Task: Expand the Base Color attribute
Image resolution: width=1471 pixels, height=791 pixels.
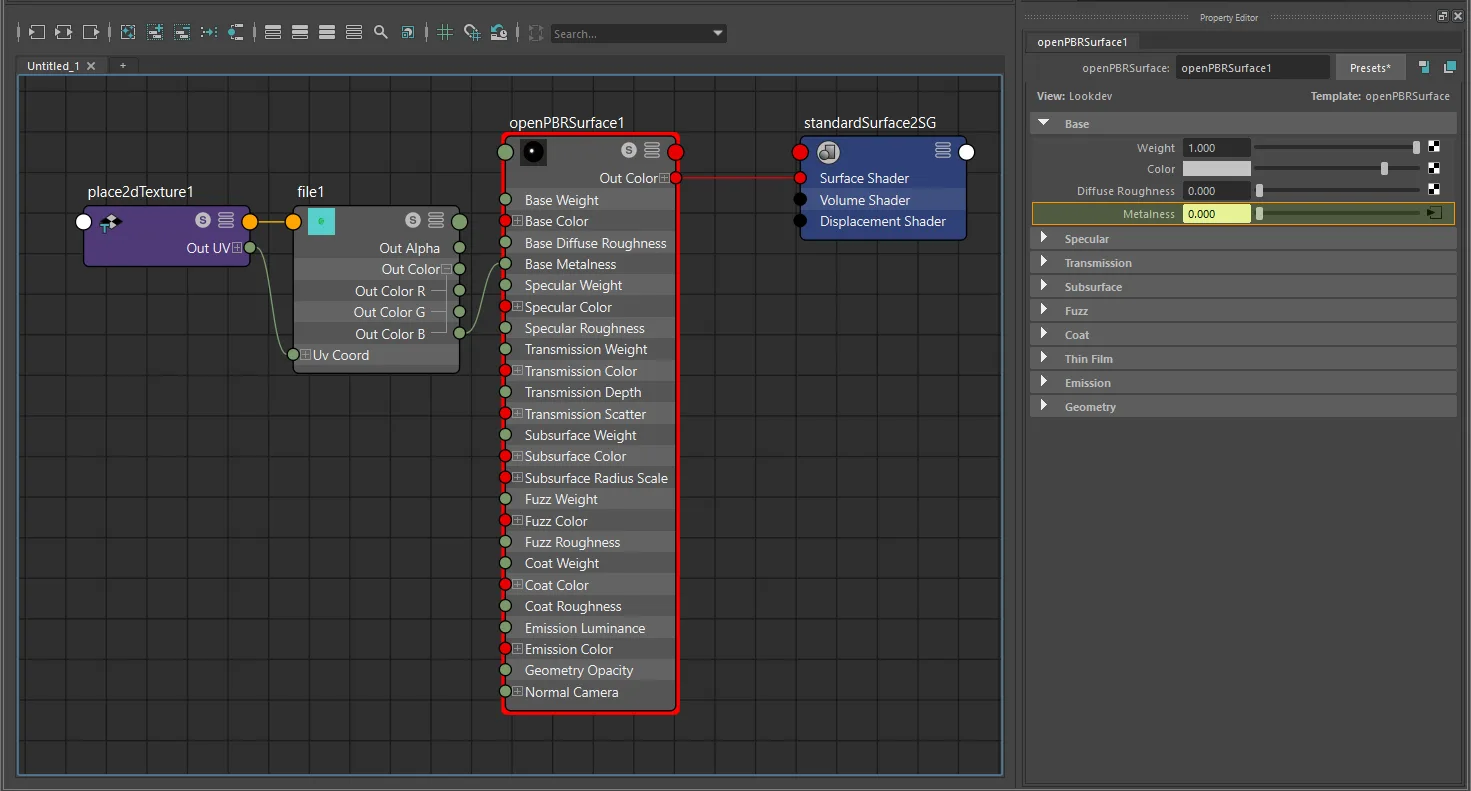Action: pyautogui.click(x=518, y=221)
